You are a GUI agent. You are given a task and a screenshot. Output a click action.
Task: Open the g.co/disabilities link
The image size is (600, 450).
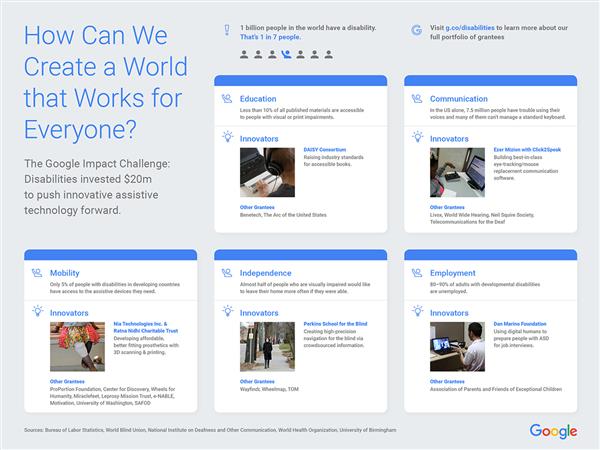click(x=470, y=28)
